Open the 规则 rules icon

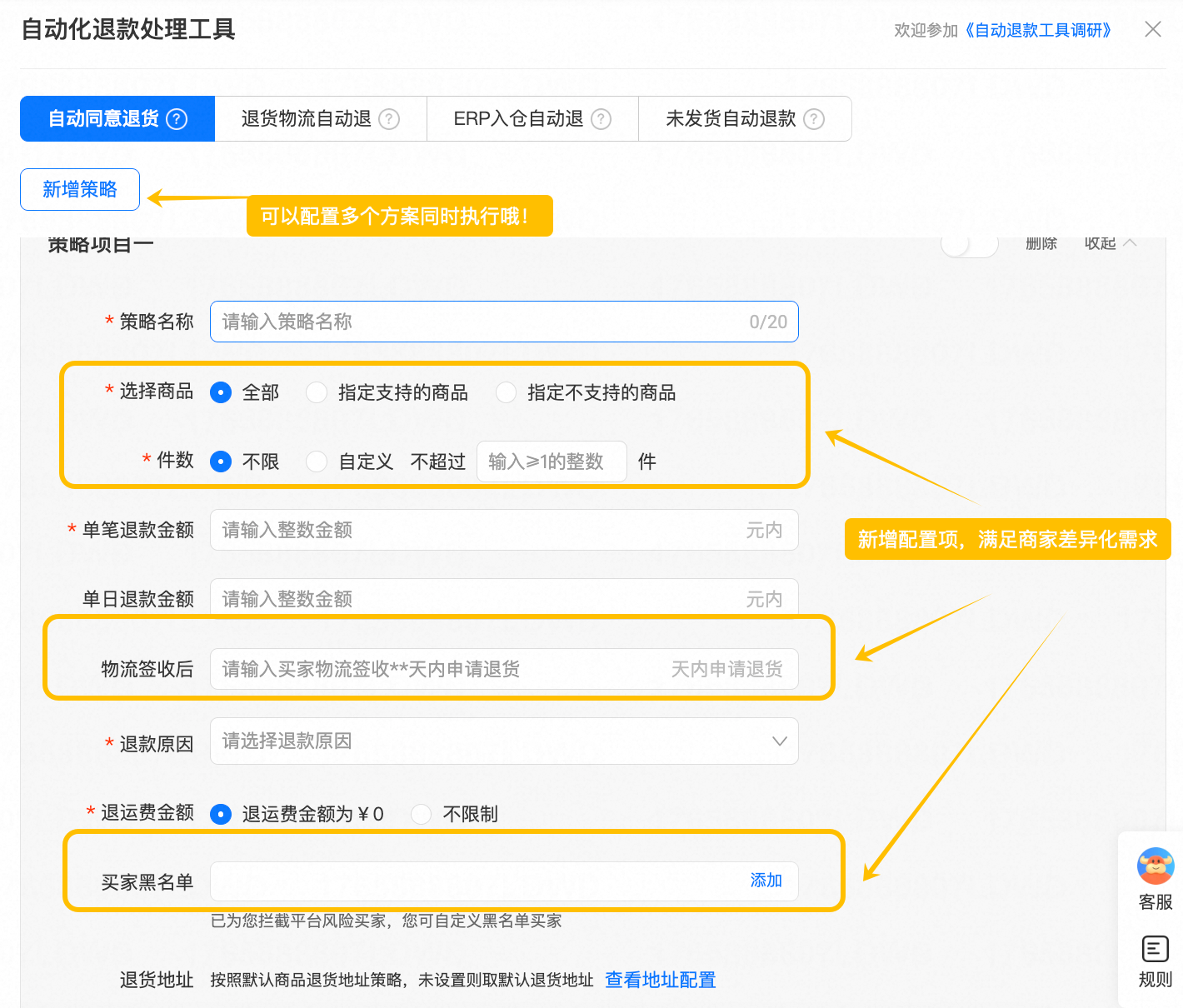pyautogui.click(x=1155, y=950)
